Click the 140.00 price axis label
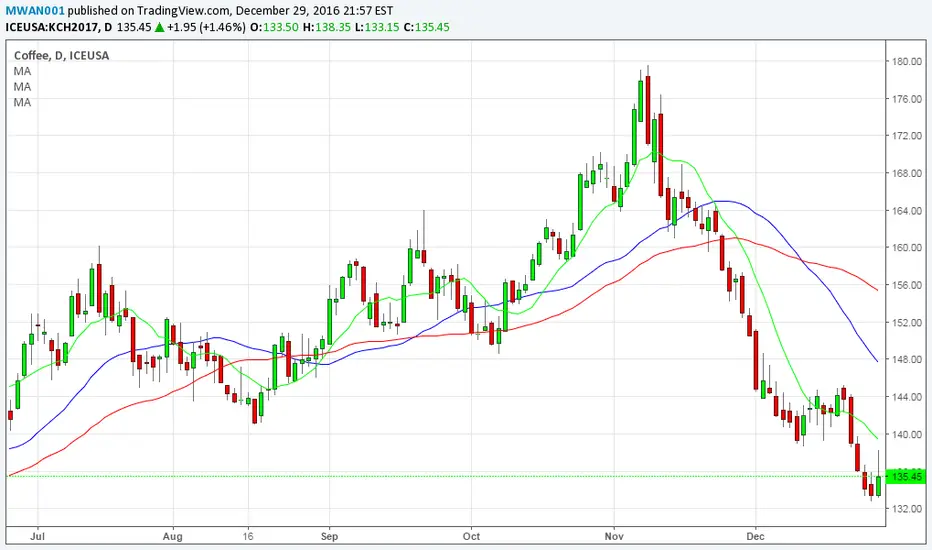Image resolution: width=932 pixels, height=550 pixels. pos(907,434)
